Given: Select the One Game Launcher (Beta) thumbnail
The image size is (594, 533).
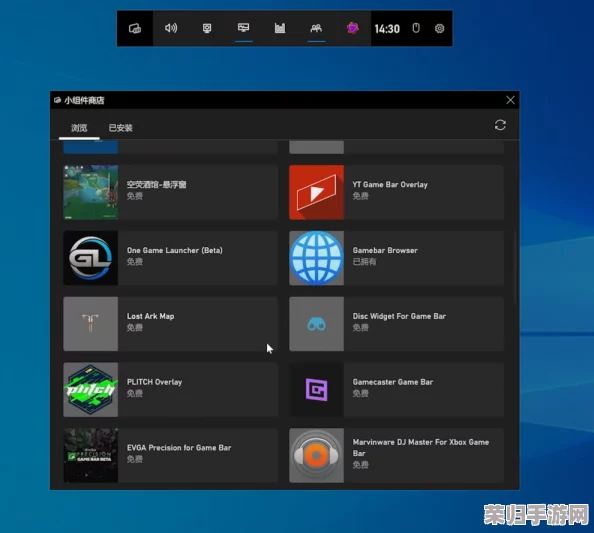Looking at the screenshot, I should point(91,258).
